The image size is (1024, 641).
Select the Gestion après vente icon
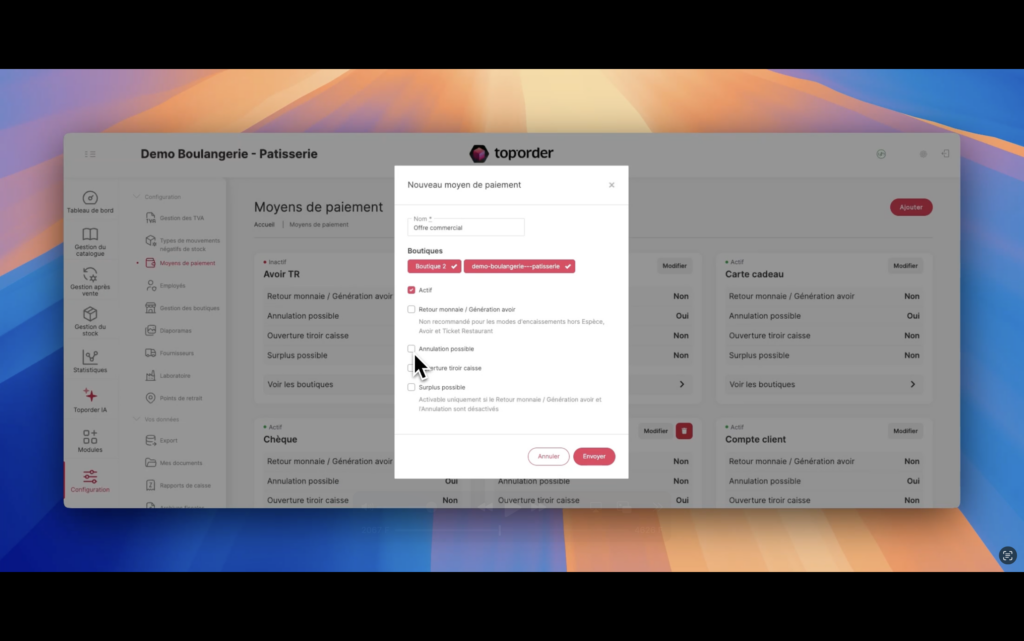pyautogui.click(x=90, y=275)
